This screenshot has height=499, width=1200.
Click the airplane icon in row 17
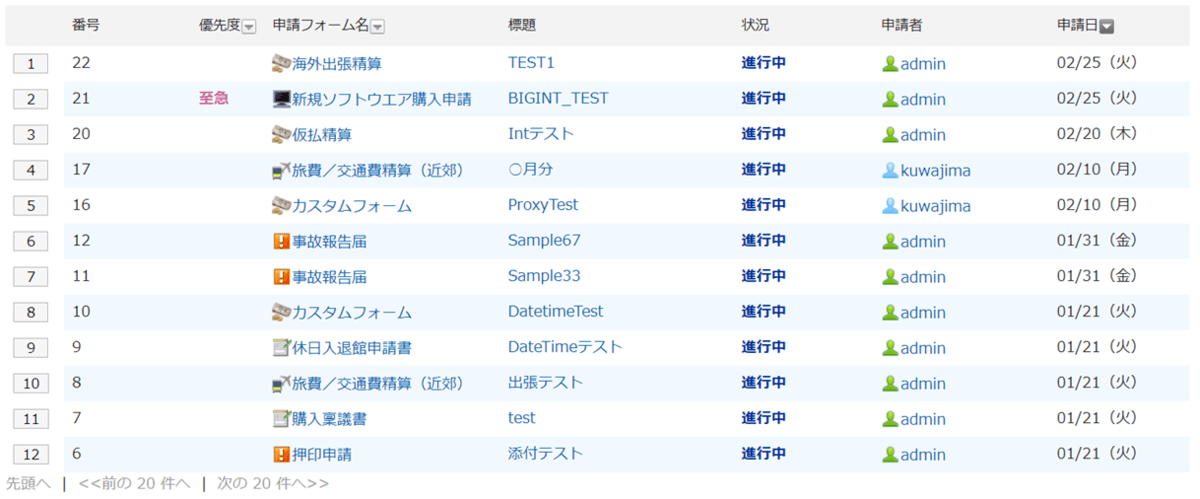click(281, 170)
